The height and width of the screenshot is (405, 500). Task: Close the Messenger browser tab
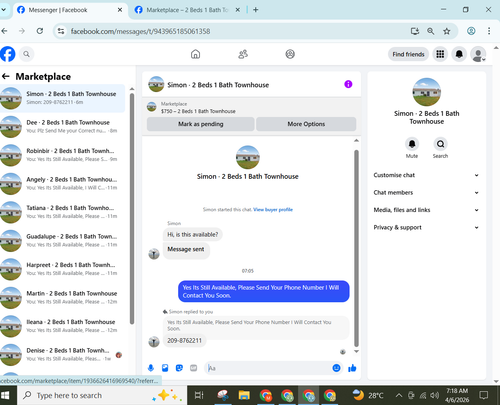click(x=120, y=10)
